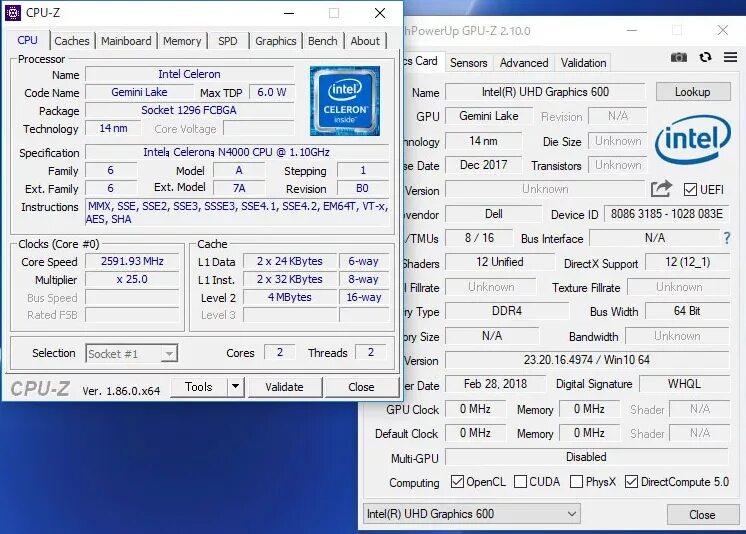Viewport: 746px width, 534px height.
Task: Switch to the Graphics tab in CPU-Z
Action: point(275,41)
